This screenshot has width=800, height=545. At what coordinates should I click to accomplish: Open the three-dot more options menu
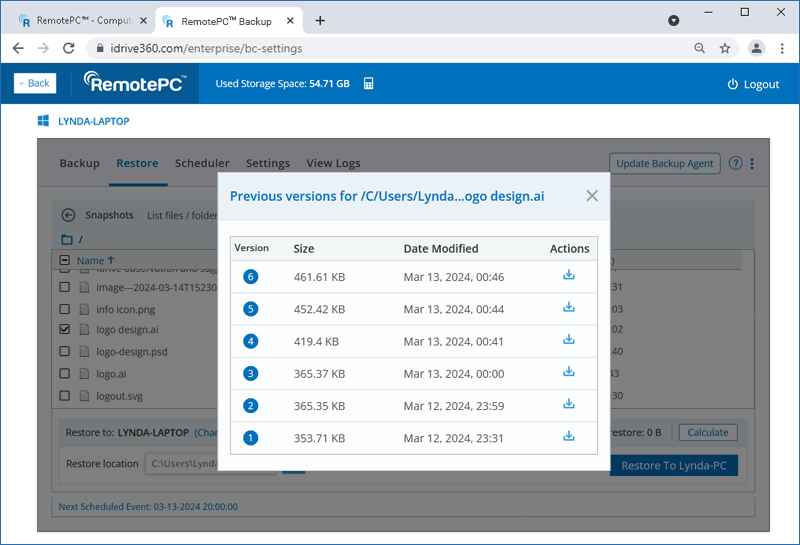tap(752, 164)
